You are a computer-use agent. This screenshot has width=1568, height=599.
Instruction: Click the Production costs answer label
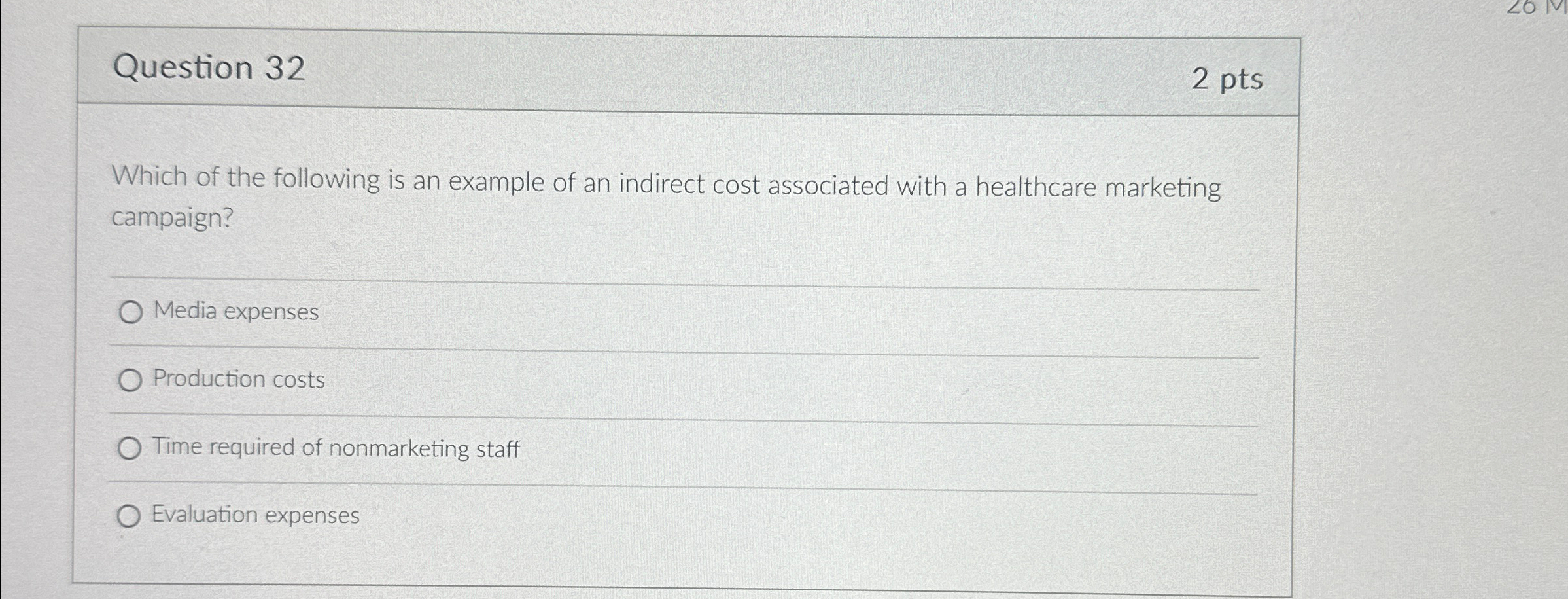click(x=238, y=380)
